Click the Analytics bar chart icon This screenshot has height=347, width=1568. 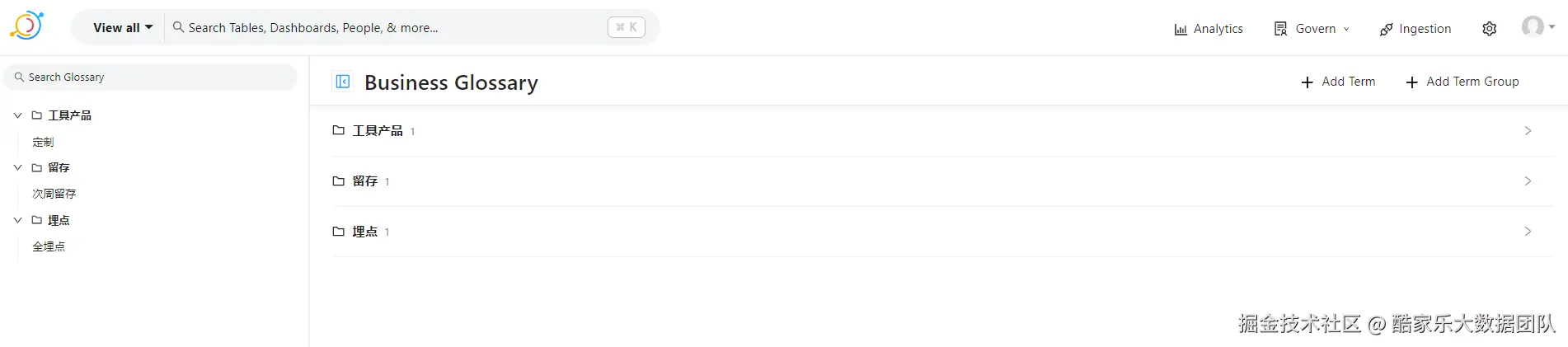[x=1181, y=30]
